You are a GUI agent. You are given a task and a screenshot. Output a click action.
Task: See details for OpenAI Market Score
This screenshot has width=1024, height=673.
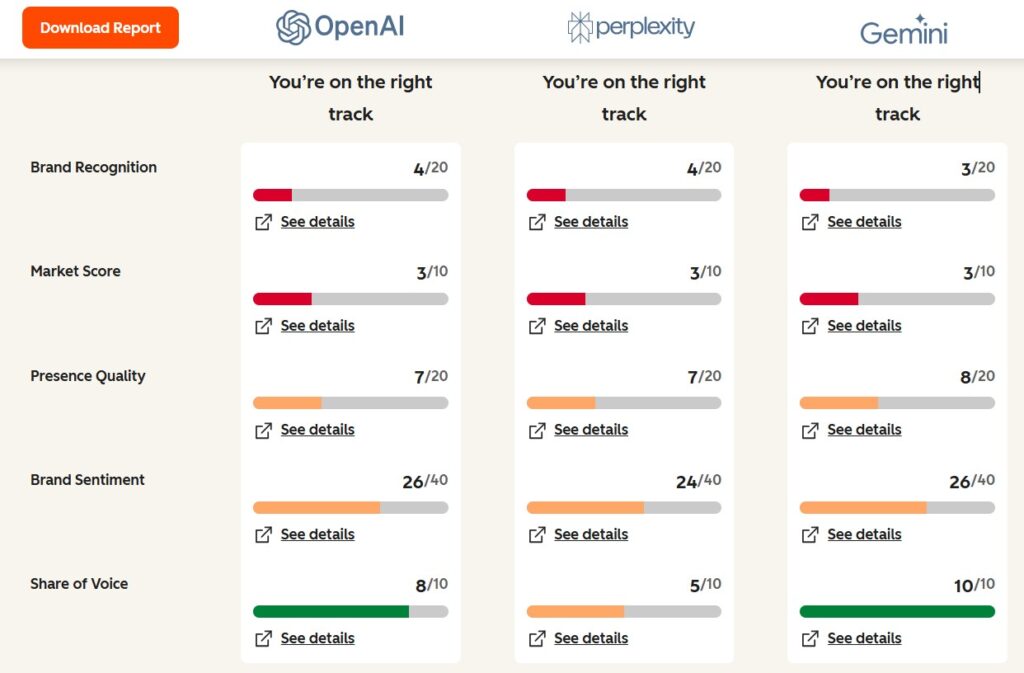(x=317, y=326)
